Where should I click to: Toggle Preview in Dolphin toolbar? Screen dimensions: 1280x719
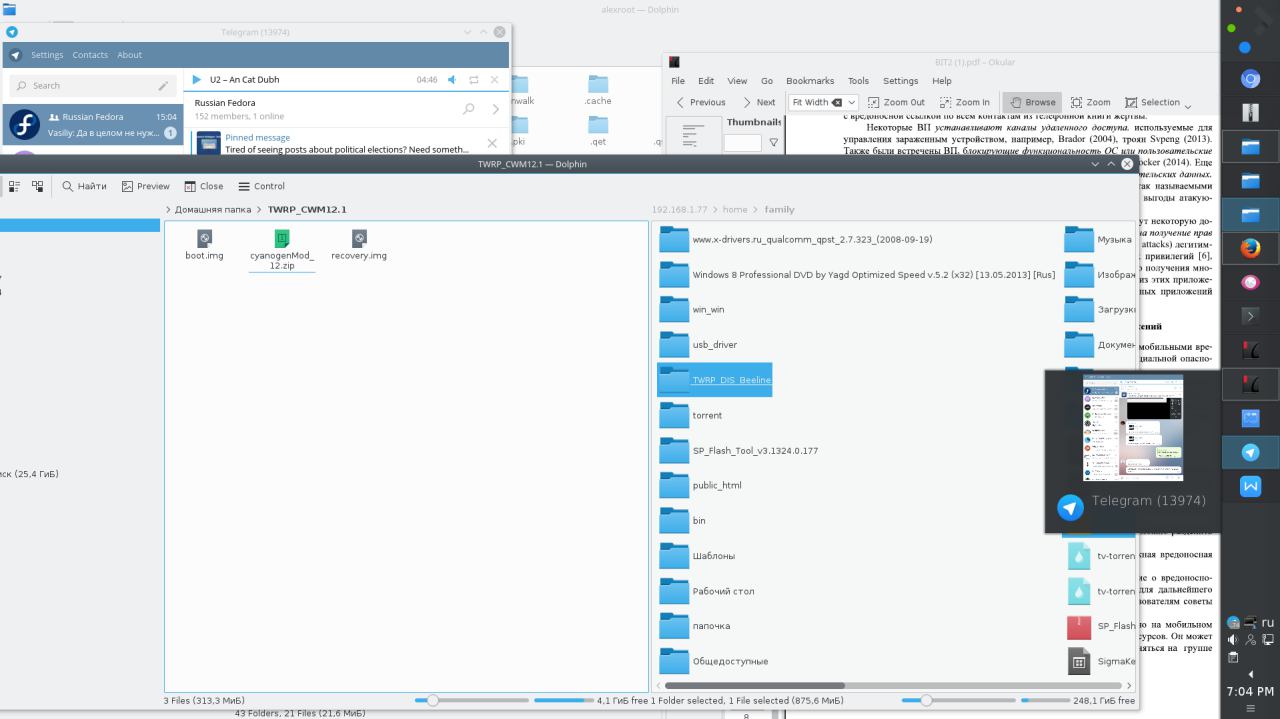(146, 186)
